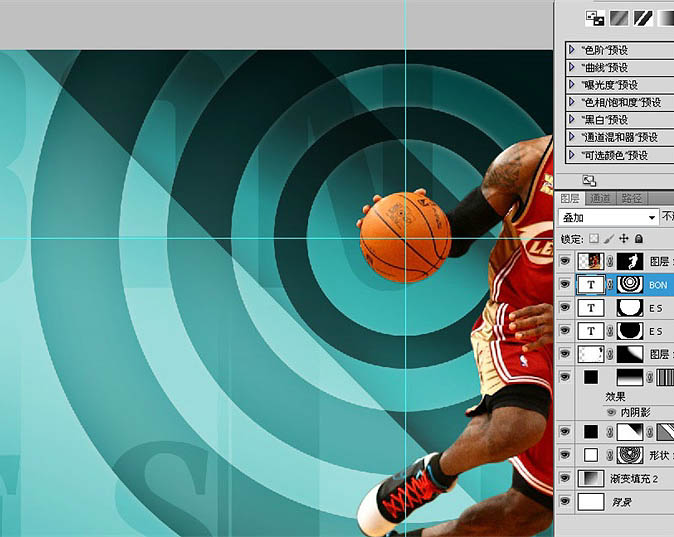Expand the “可选颜色”预设 group
Viewport: 674px width, 537px height.
572,154
